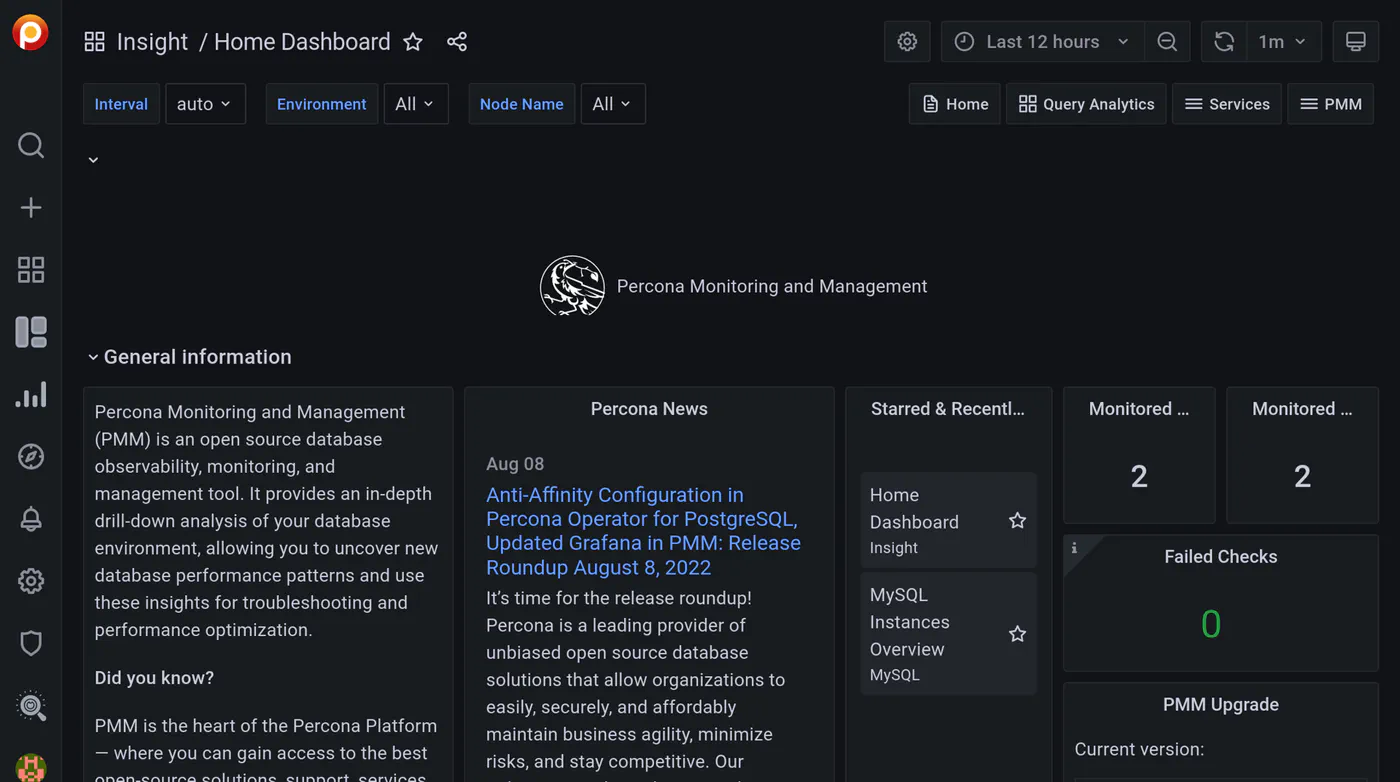Click the 'Did you know?' heading

(x=154, y=678)
